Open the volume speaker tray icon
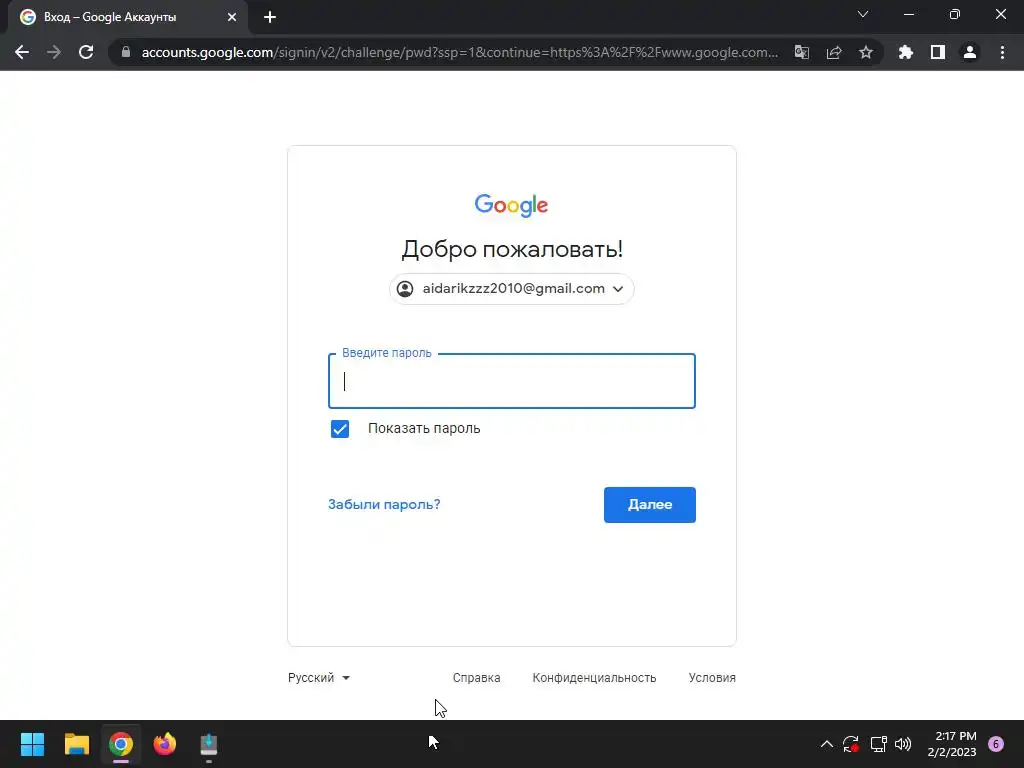The height and width of the screenshot is (768, 1024). coord(903,744)
